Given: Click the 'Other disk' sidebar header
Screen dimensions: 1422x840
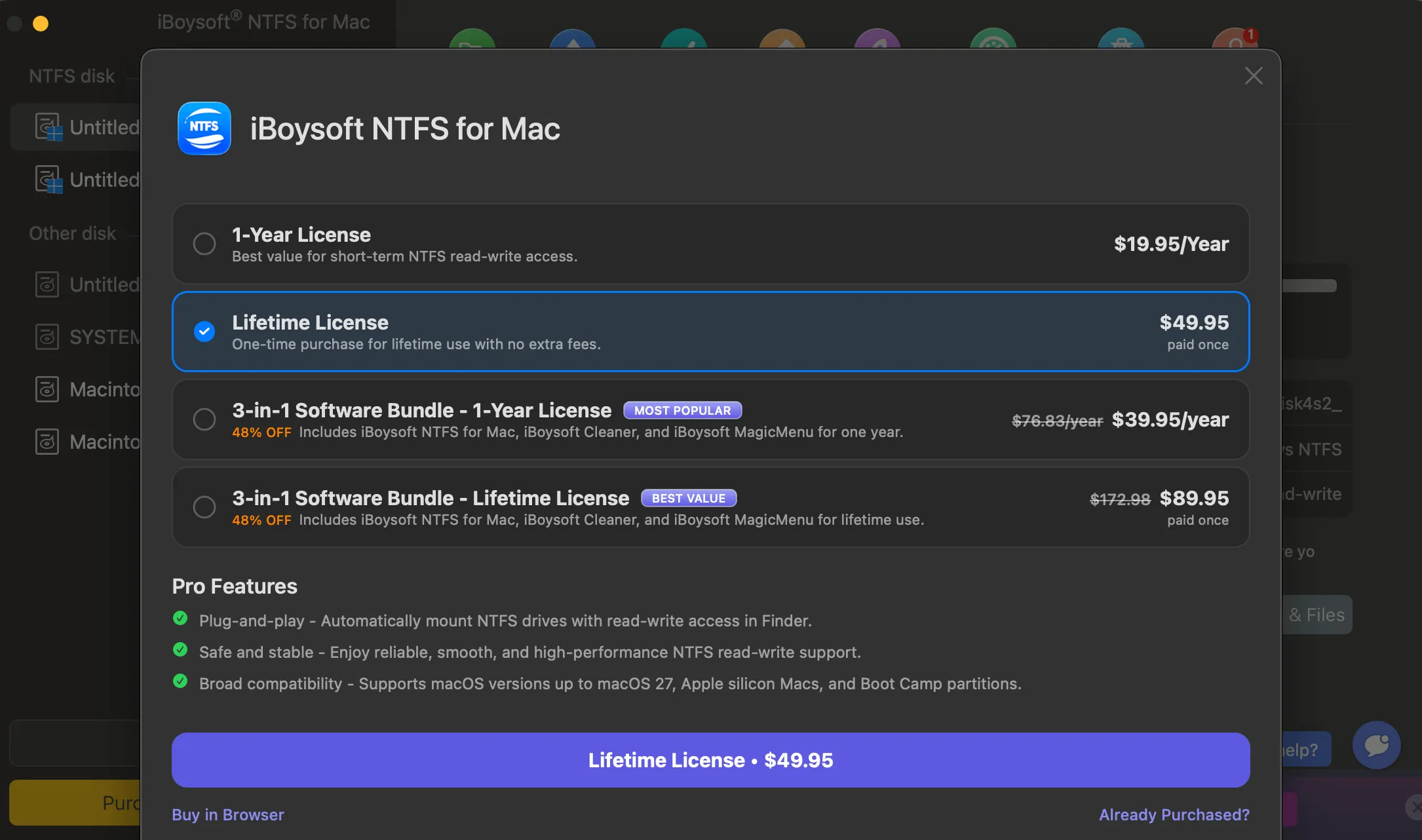Looking at the screenshot, I should click(x=72, y=233).
